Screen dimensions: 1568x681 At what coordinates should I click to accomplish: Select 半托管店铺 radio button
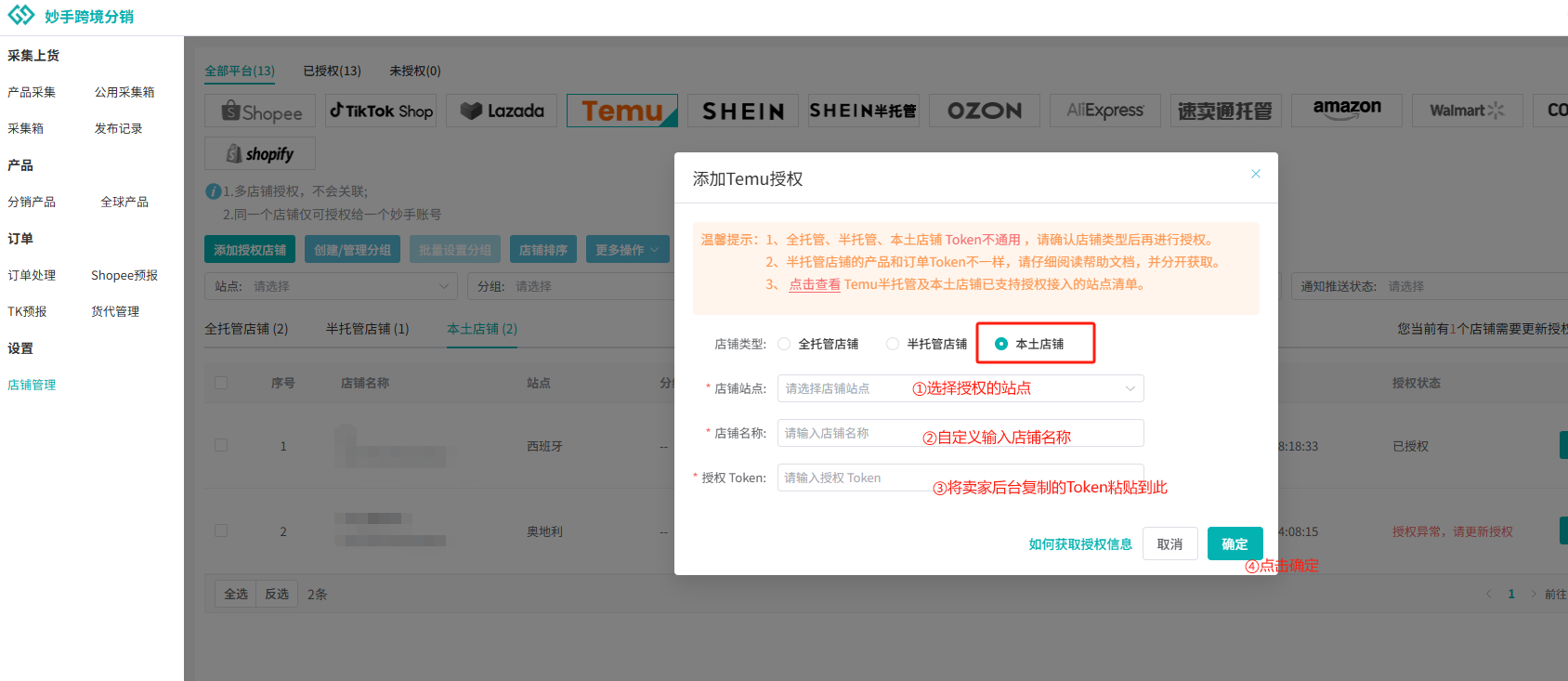pyautogui.click(x=893, y=344)
